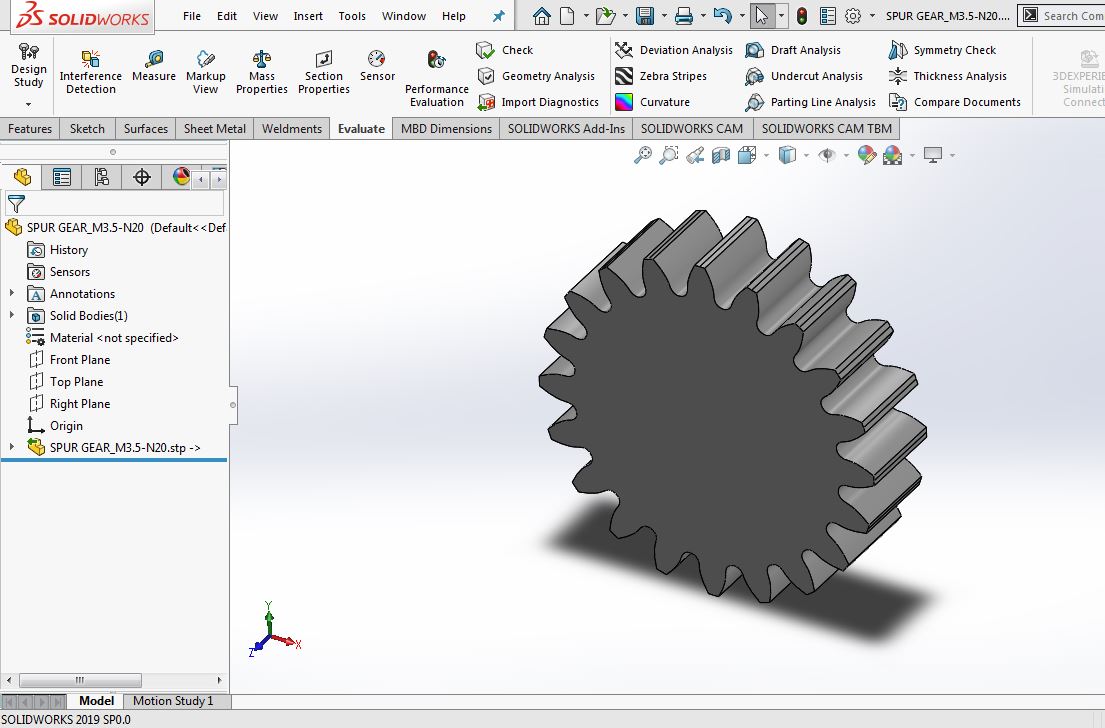
Task: Click the Sensor tool
Action: tap(377, 66)
